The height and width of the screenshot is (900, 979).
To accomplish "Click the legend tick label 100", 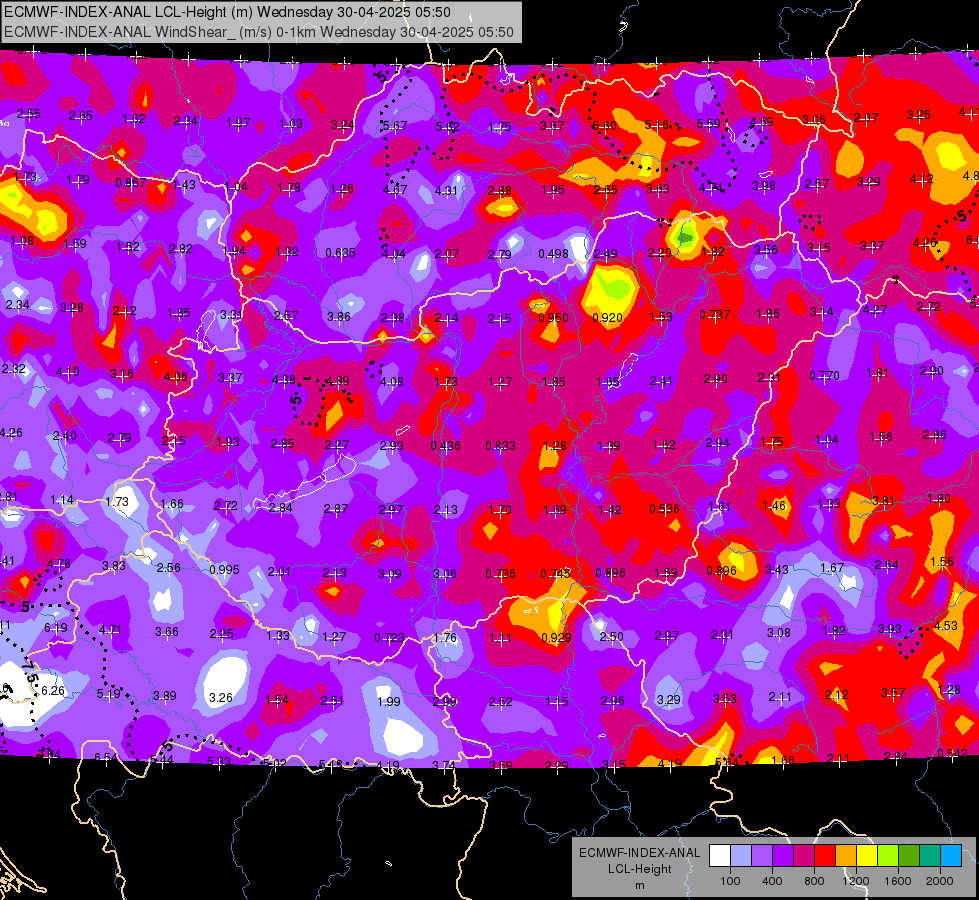I will [x=730, y=881].
